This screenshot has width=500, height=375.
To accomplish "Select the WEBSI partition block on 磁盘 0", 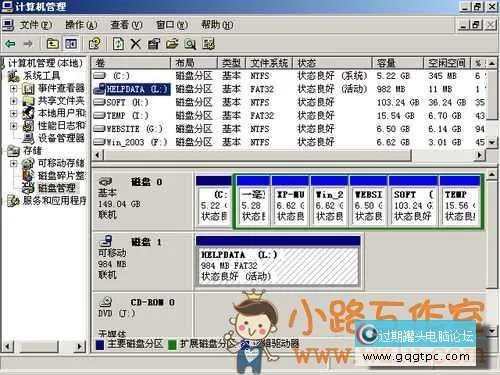I will coord(368,201).
